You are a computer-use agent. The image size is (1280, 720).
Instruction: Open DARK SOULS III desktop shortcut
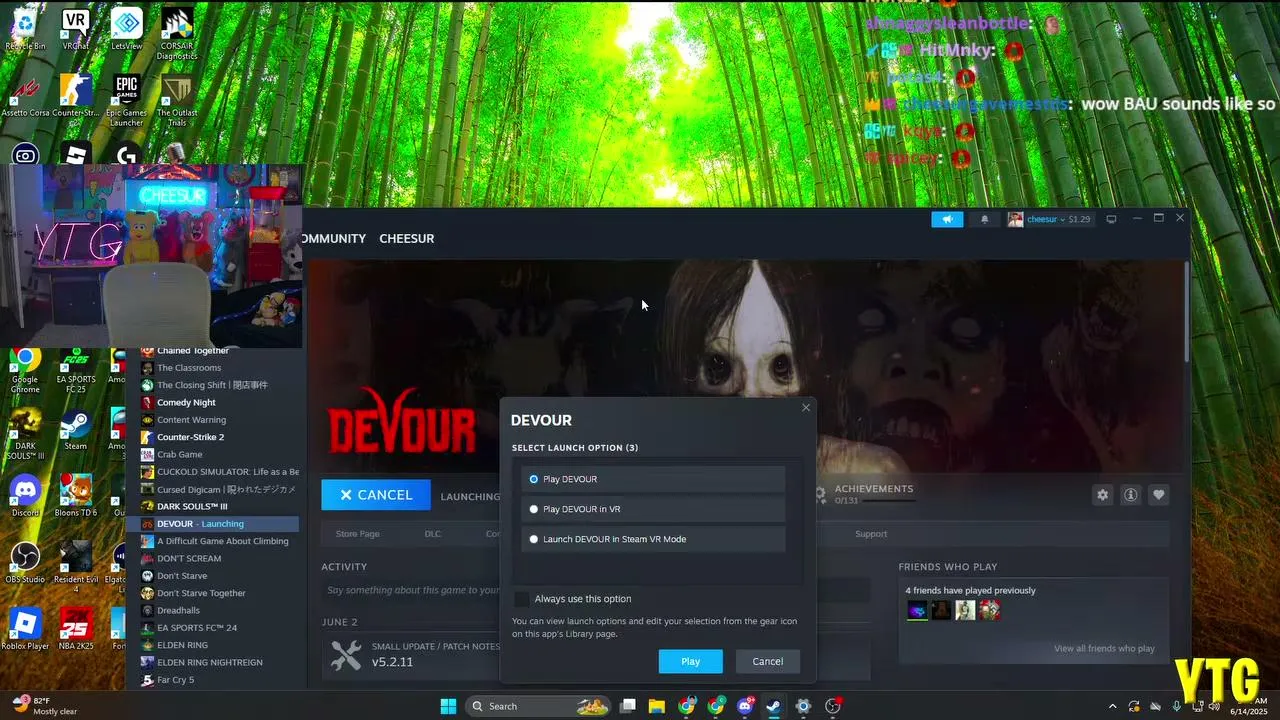pos(25,435)
